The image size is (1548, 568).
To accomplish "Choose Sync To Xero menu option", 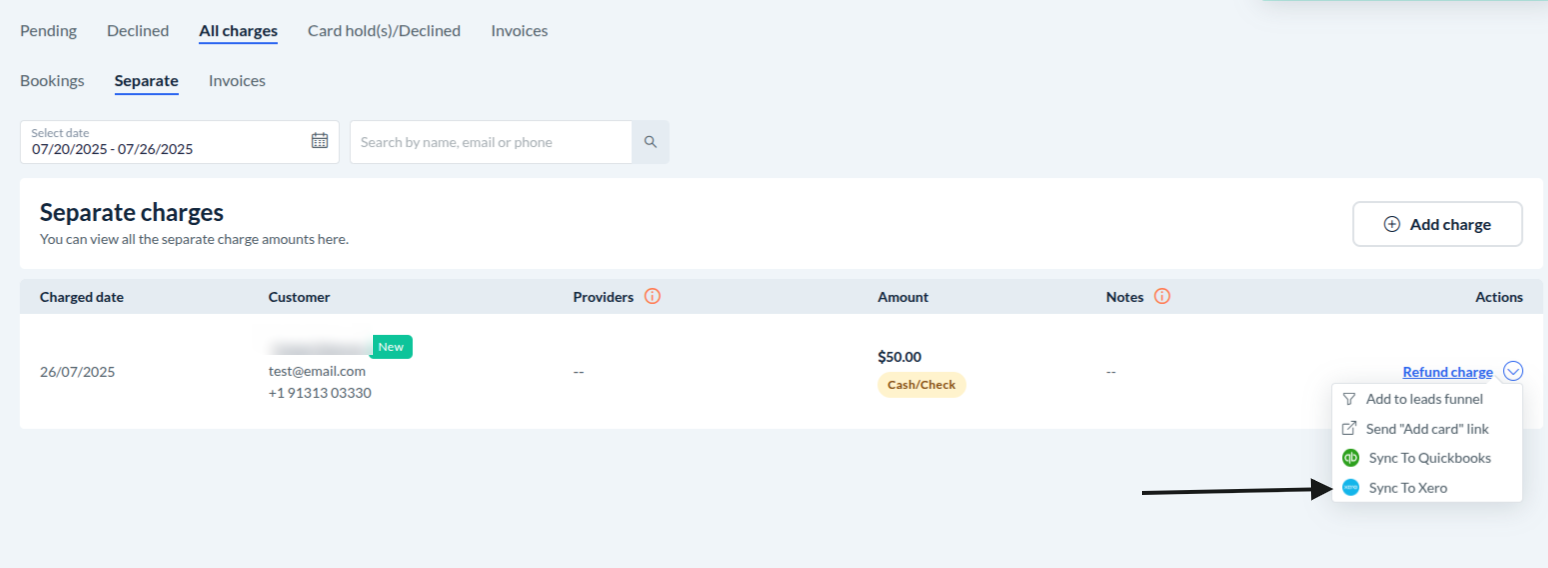I will (1407, 488).
